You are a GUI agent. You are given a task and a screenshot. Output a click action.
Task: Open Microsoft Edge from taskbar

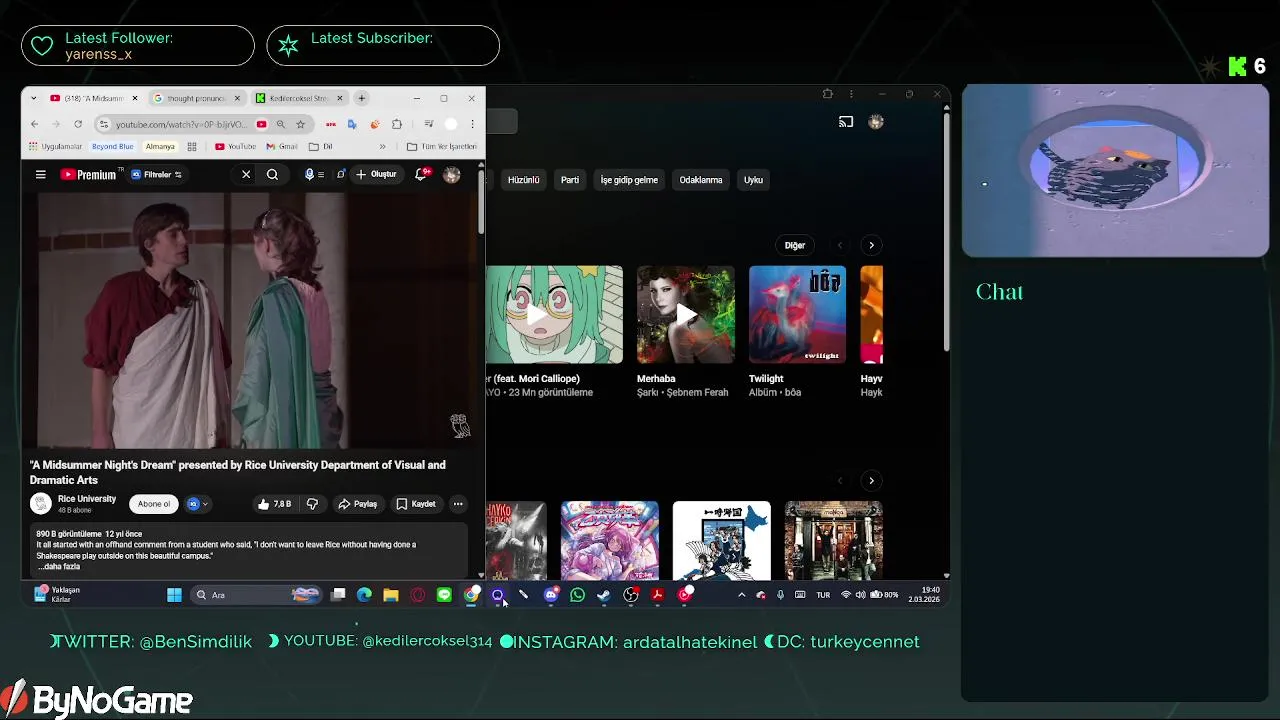click(x=364, y=595)
